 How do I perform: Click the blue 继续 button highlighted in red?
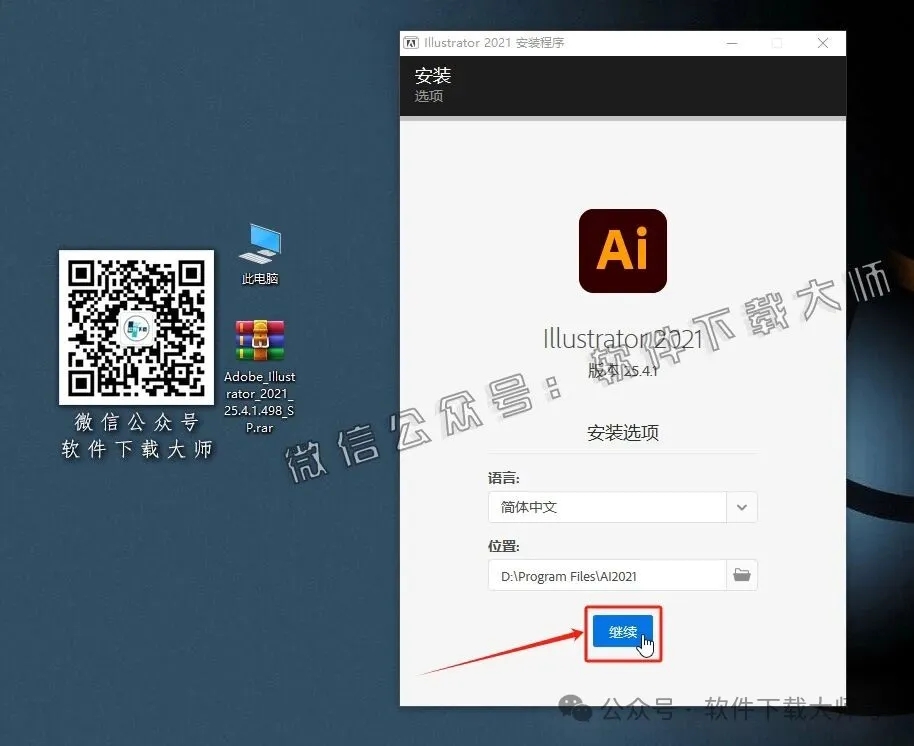622,632
